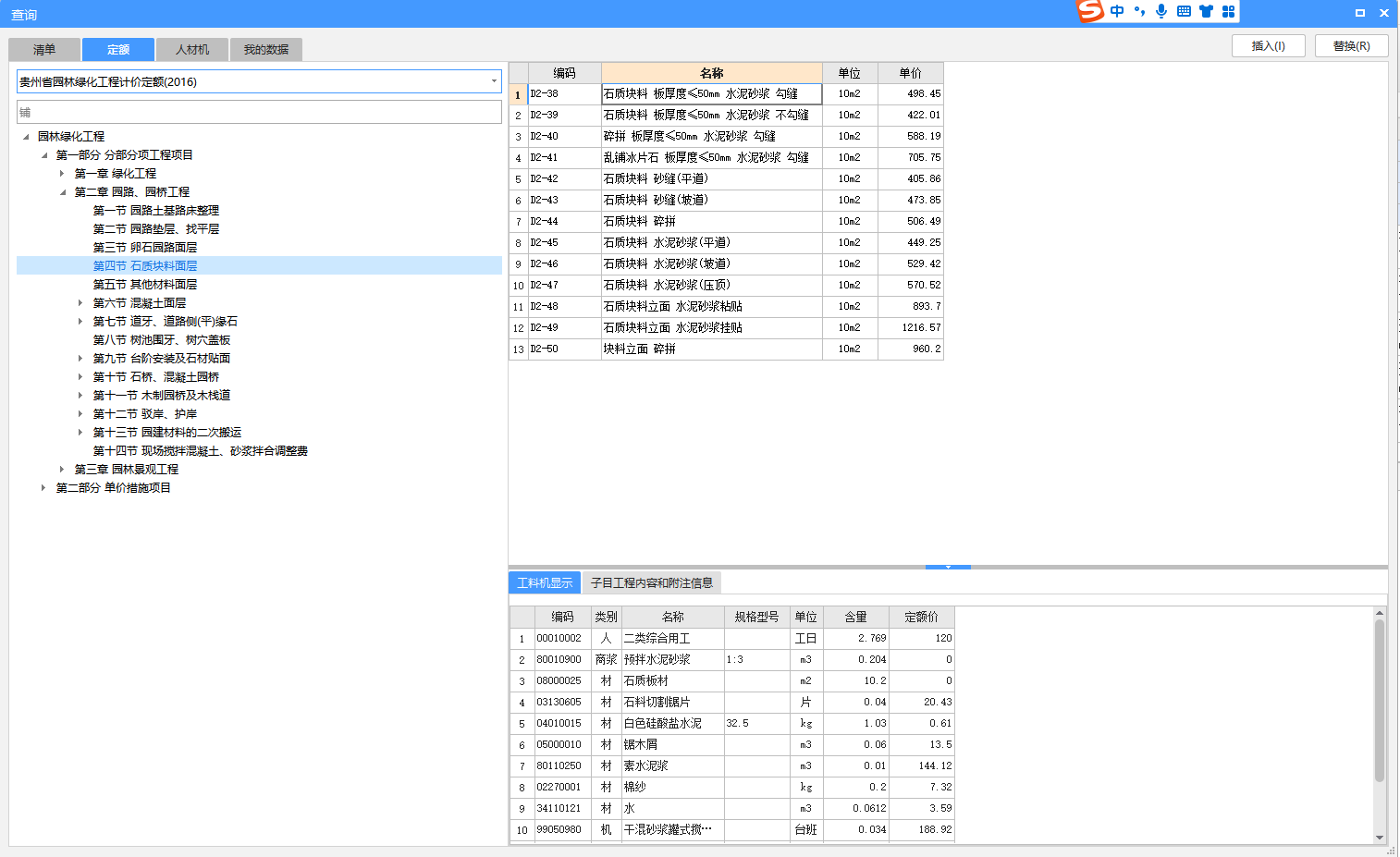
Task: Expand 第二部分 单价措施项目 node
Action: [43, 488]
